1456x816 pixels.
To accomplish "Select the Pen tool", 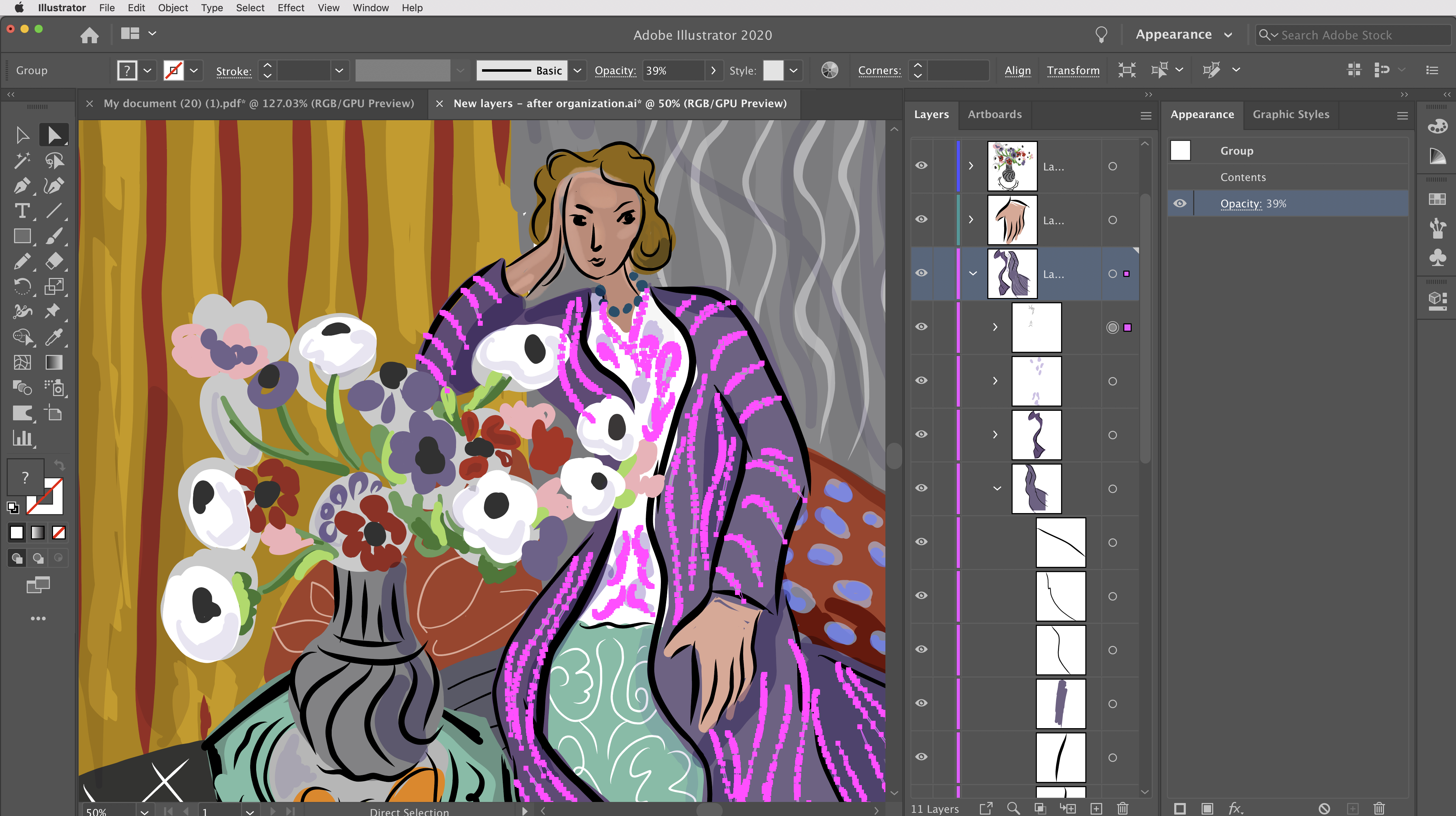I will pos(22,186).
